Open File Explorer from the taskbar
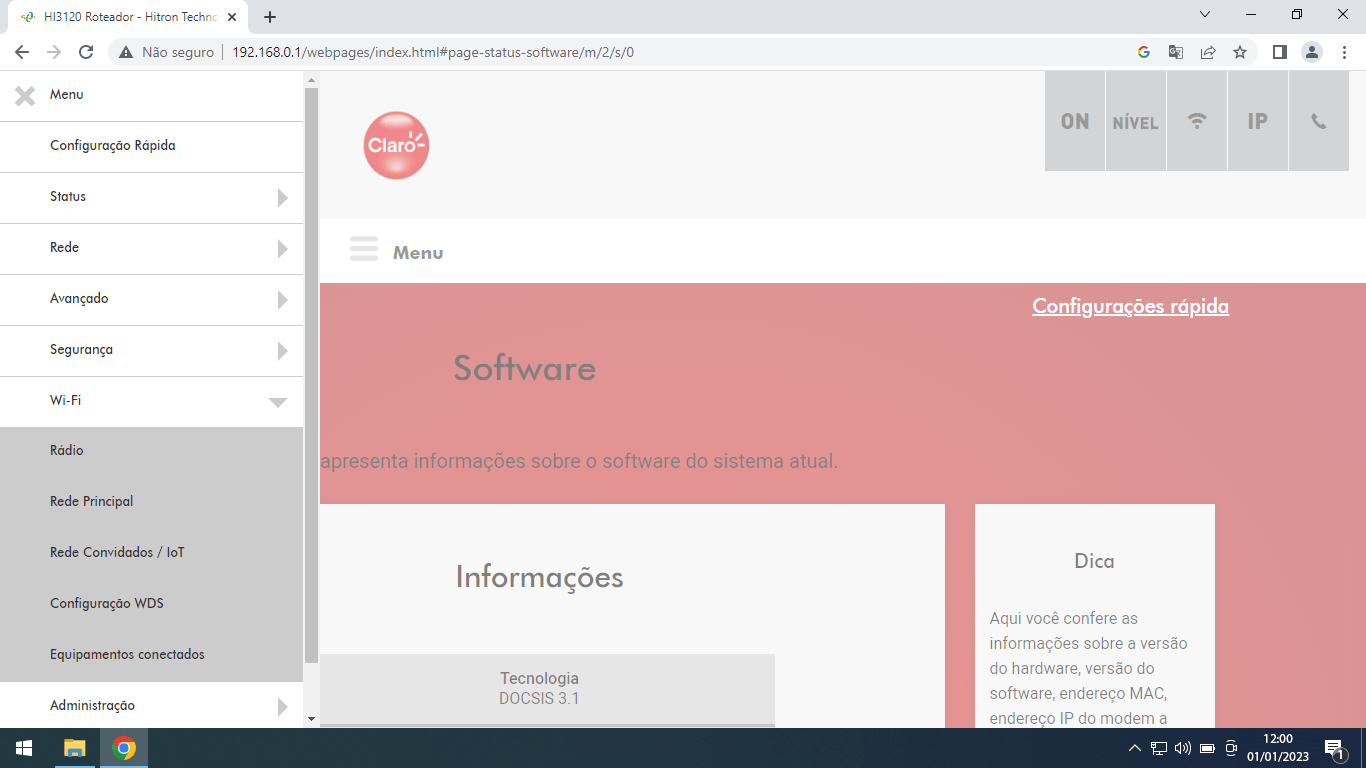The height and width of the screenshot is (768, 1366). 75,748
